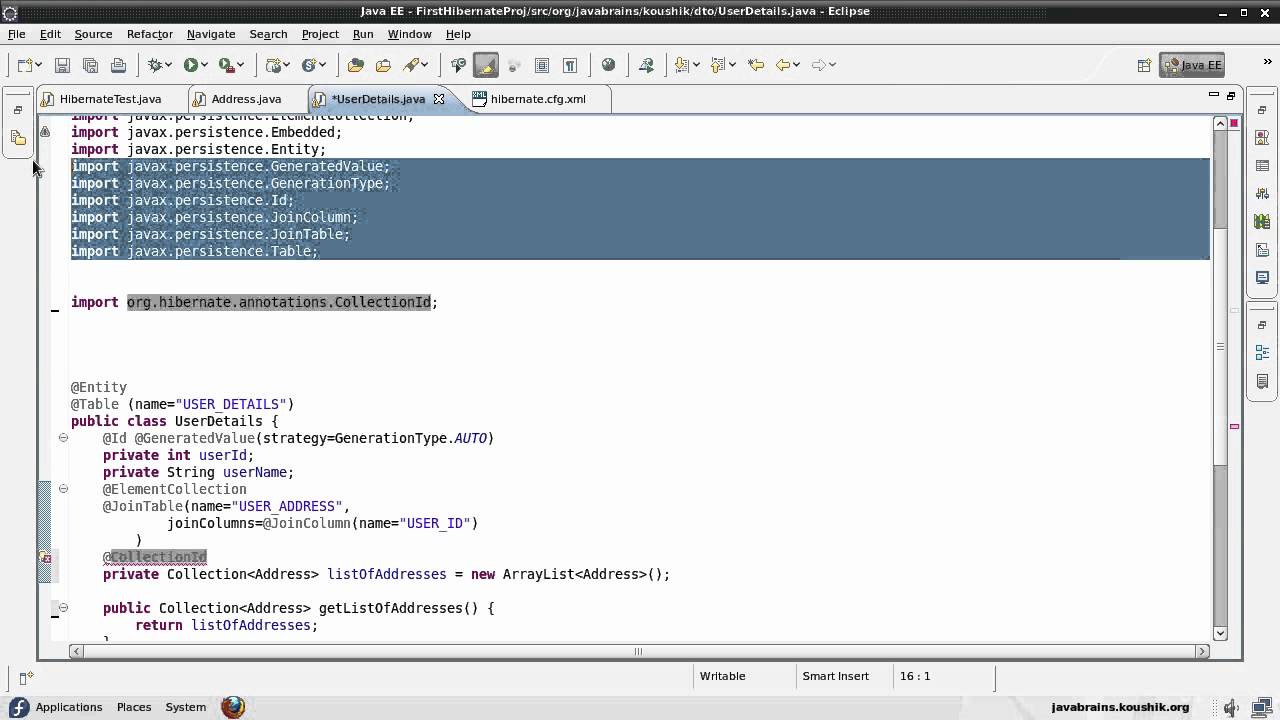
Task: Open the File menu
Action: pos(17,34)
